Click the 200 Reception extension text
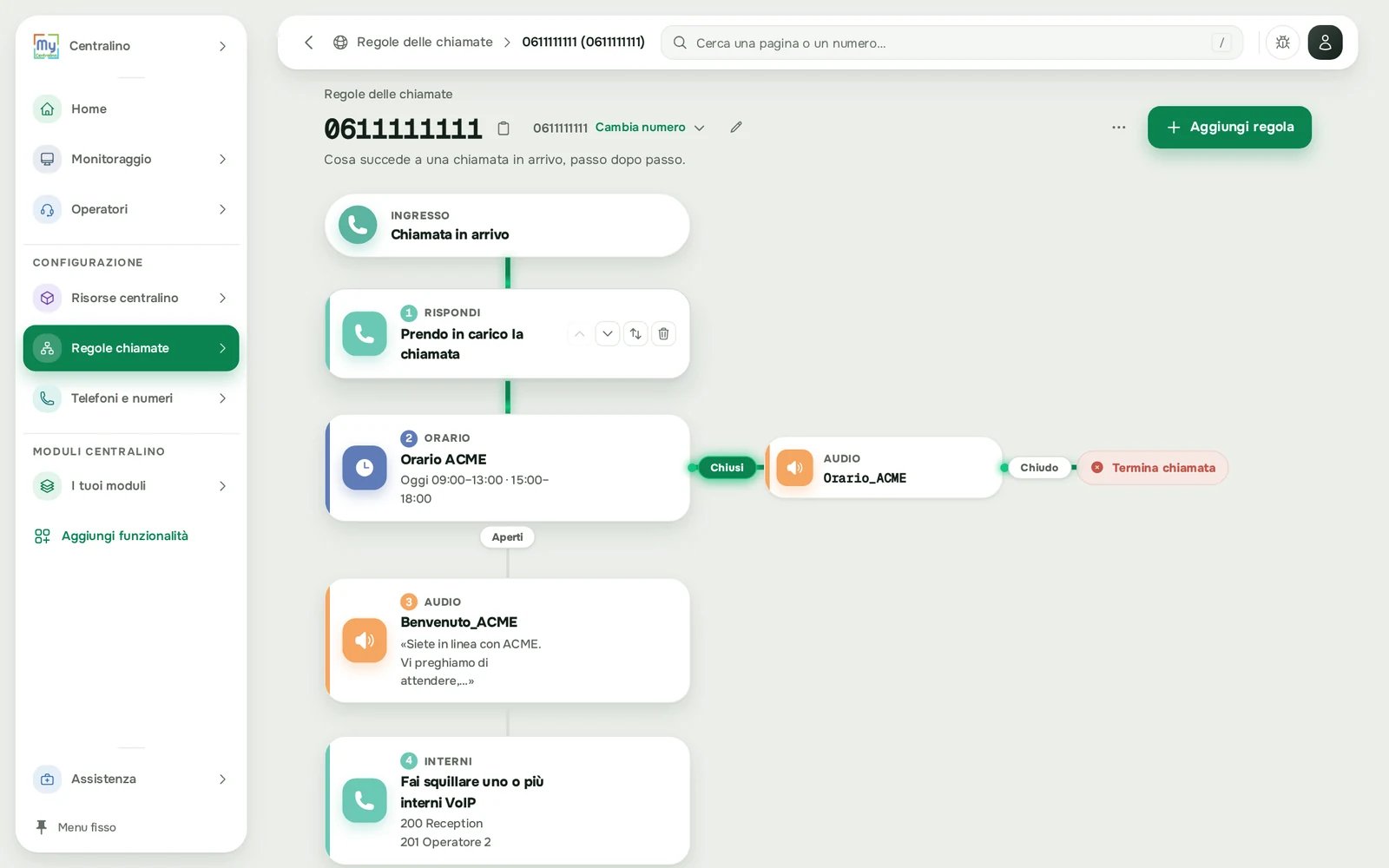 coord(441,824)
